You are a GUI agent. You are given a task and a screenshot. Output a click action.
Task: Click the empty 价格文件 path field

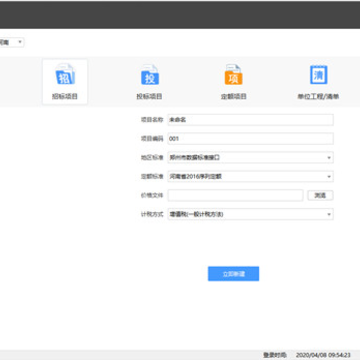pos(235,196)
